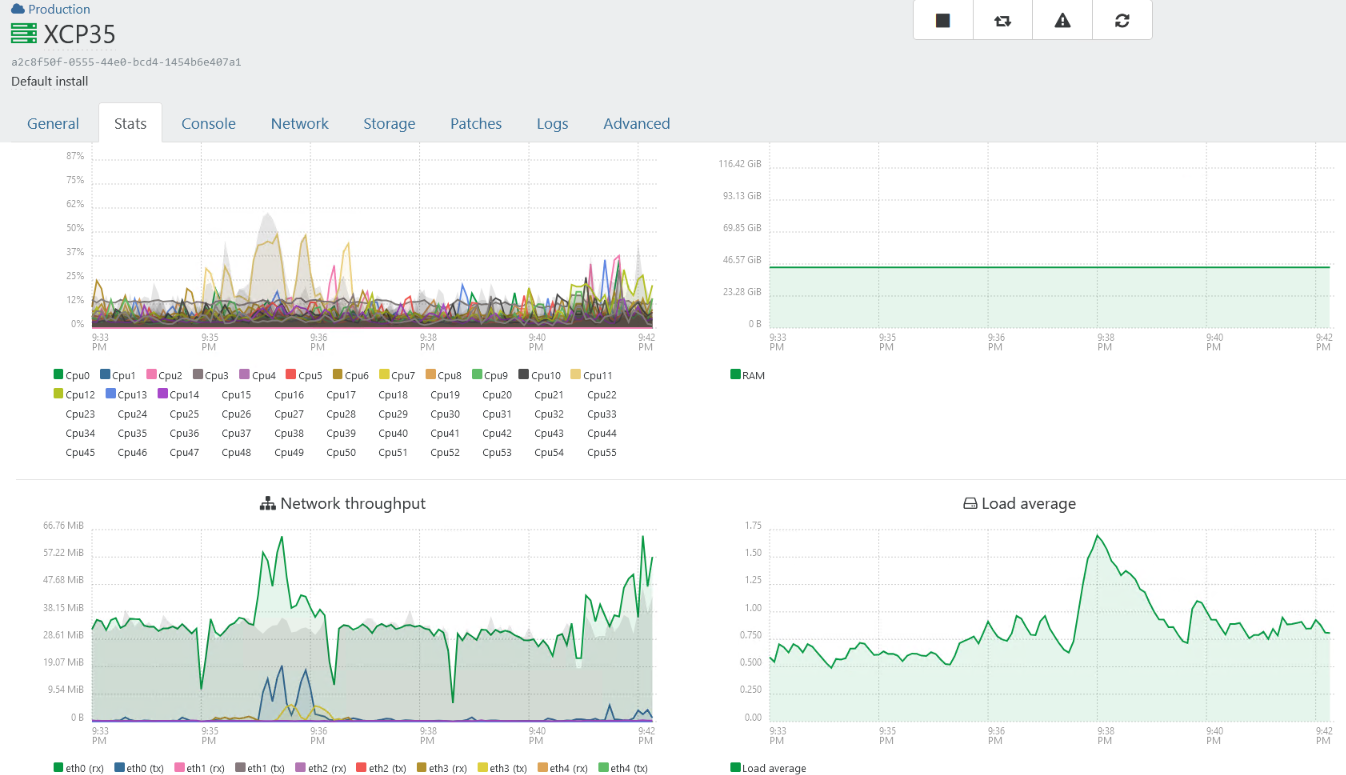This screenshot has width=1346, height=775.
Task: Toggle eth0 (tx) in network legend
Action: point(139,768)
